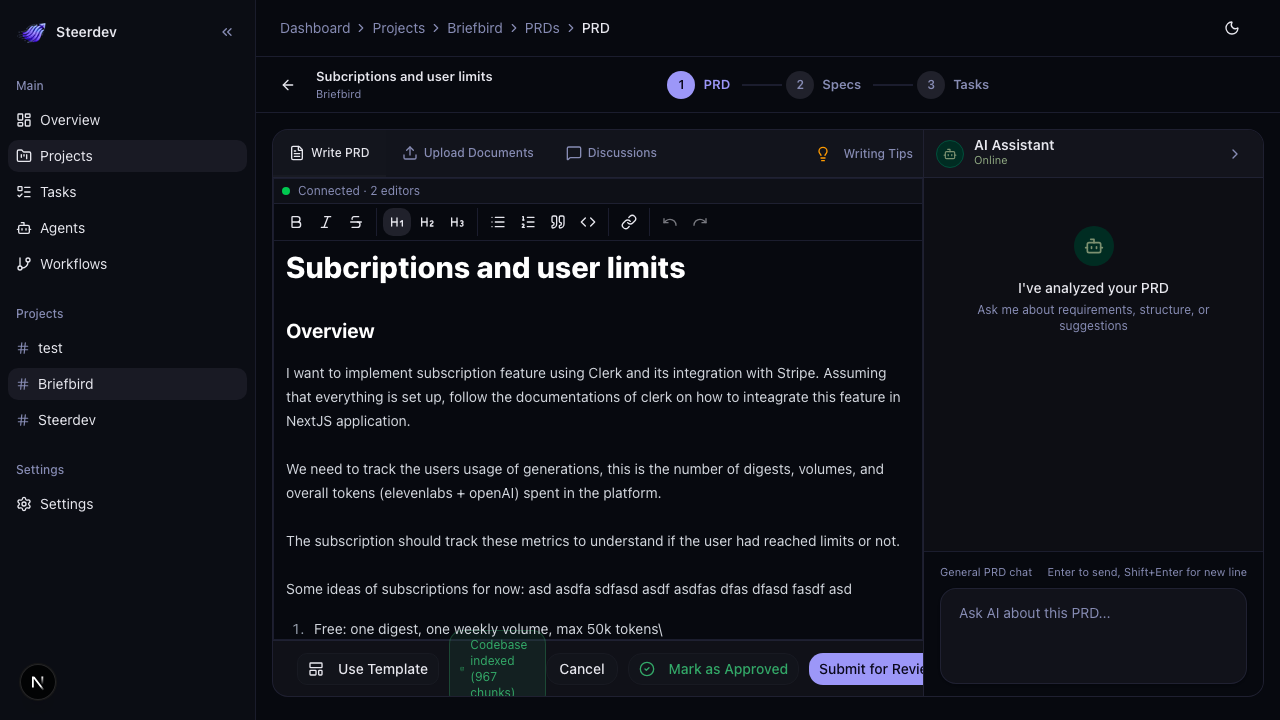The width and height of the screenshot is (1280, 720).
Task: Expand the AI Assistant panel
Action: coord(1235,153)
